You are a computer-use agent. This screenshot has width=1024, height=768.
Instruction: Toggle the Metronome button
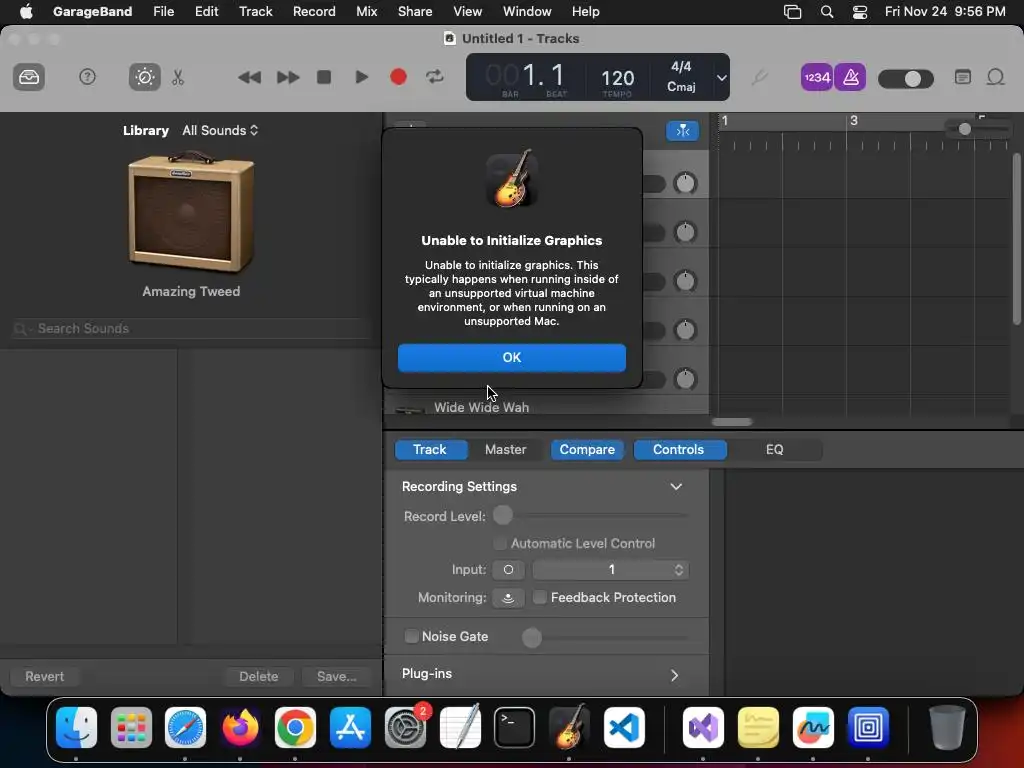[x=850, y=78]
